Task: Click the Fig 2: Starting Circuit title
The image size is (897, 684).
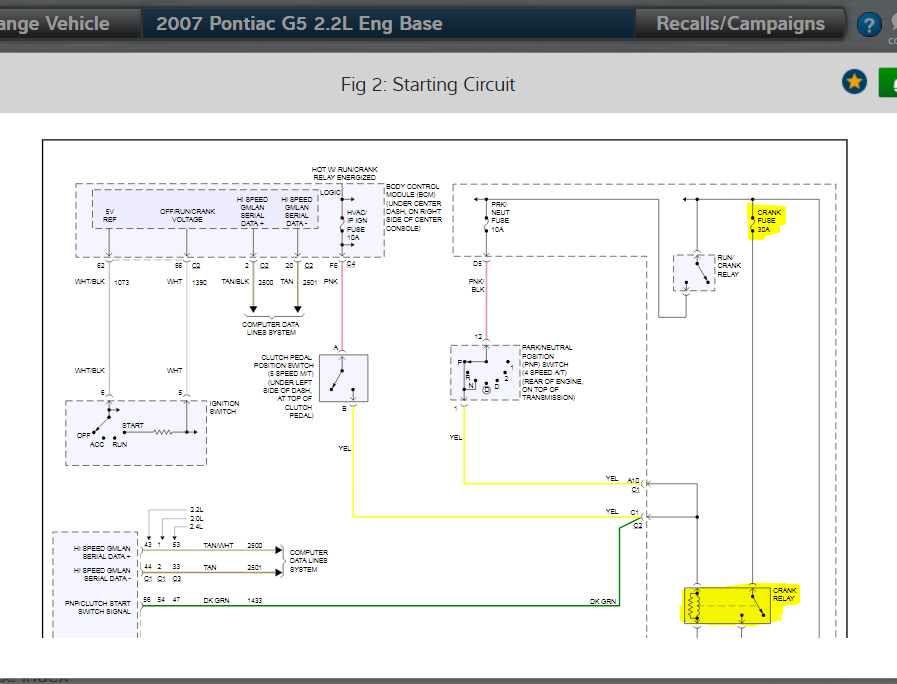Action: click(x=428, y=85)
